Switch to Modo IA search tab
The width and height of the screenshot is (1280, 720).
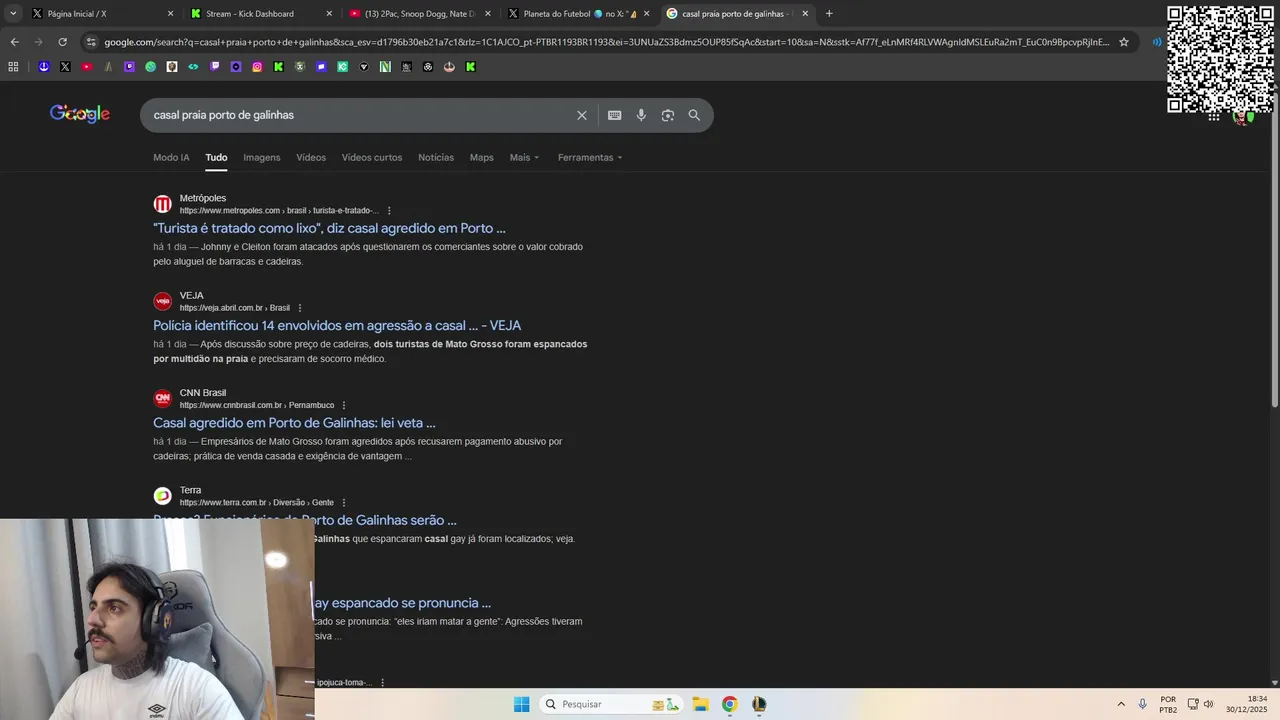tap(171, 157)
